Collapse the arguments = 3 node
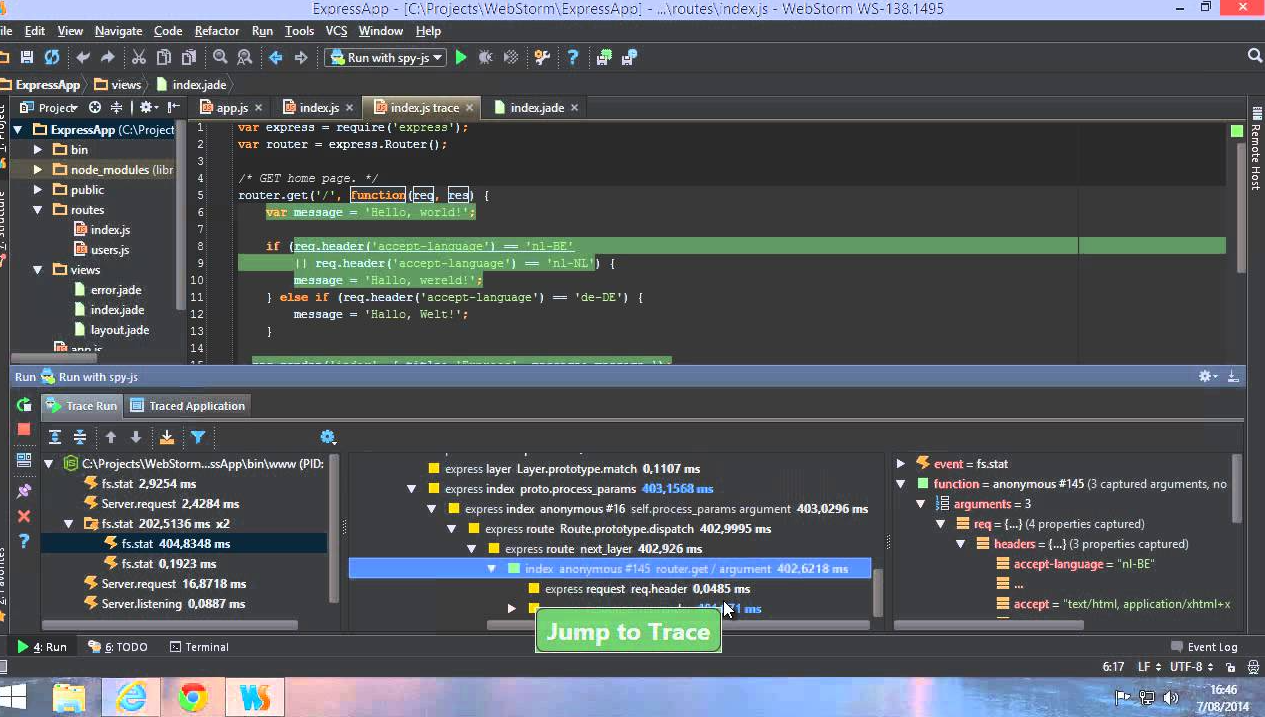The height and width of the screenshot is (717, 1265). click(921, 504)
